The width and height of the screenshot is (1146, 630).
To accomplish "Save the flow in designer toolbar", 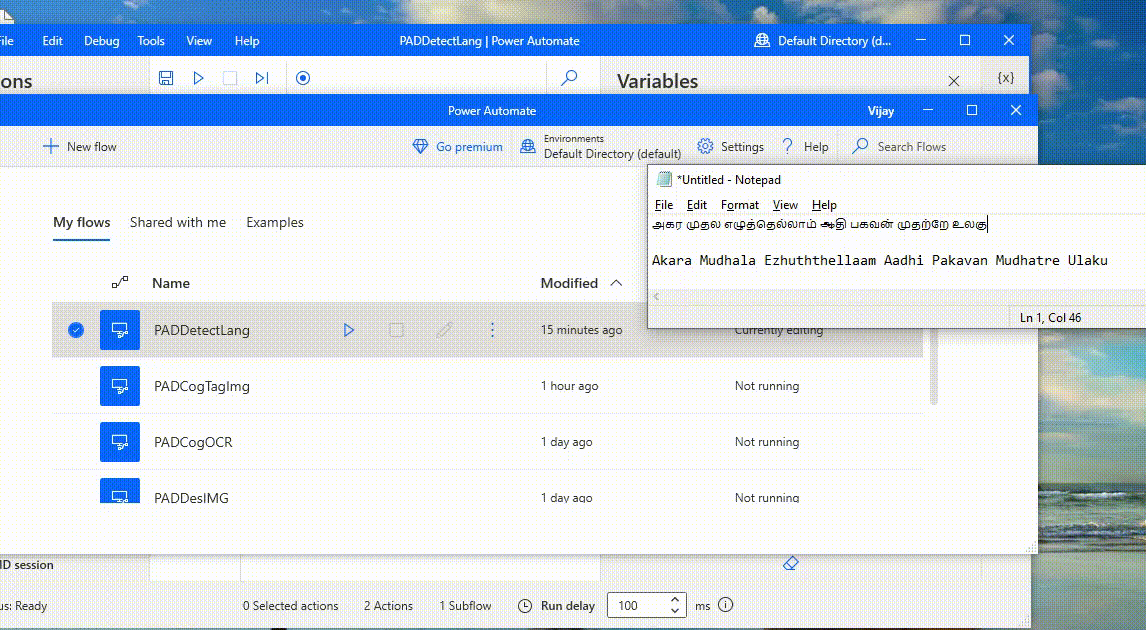I will [166, 78].
